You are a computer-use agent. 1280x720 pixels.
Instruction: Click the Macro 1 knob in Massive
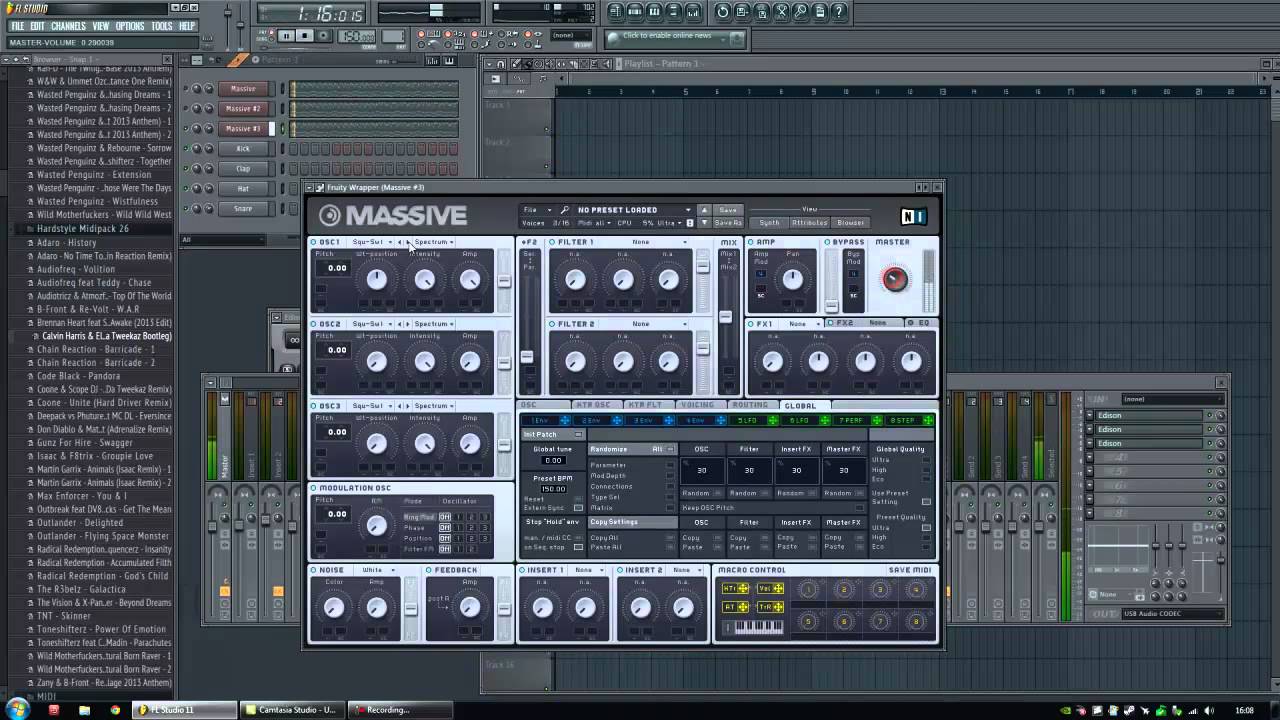point(808,591)
